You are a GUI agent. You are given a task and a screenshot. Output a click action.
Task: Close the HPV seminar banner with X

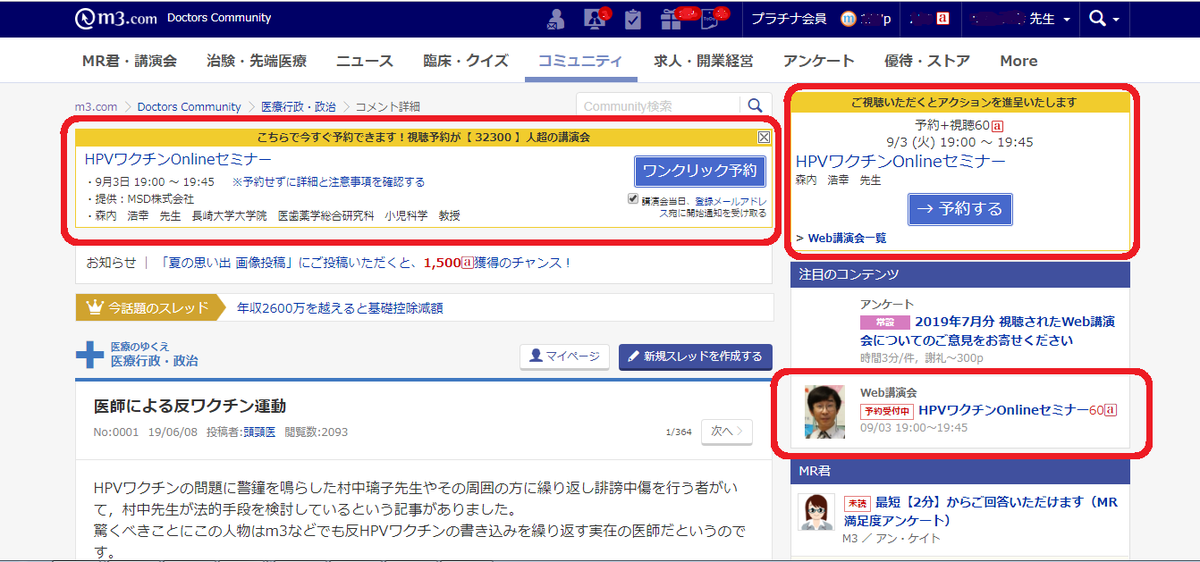point(764,137)
